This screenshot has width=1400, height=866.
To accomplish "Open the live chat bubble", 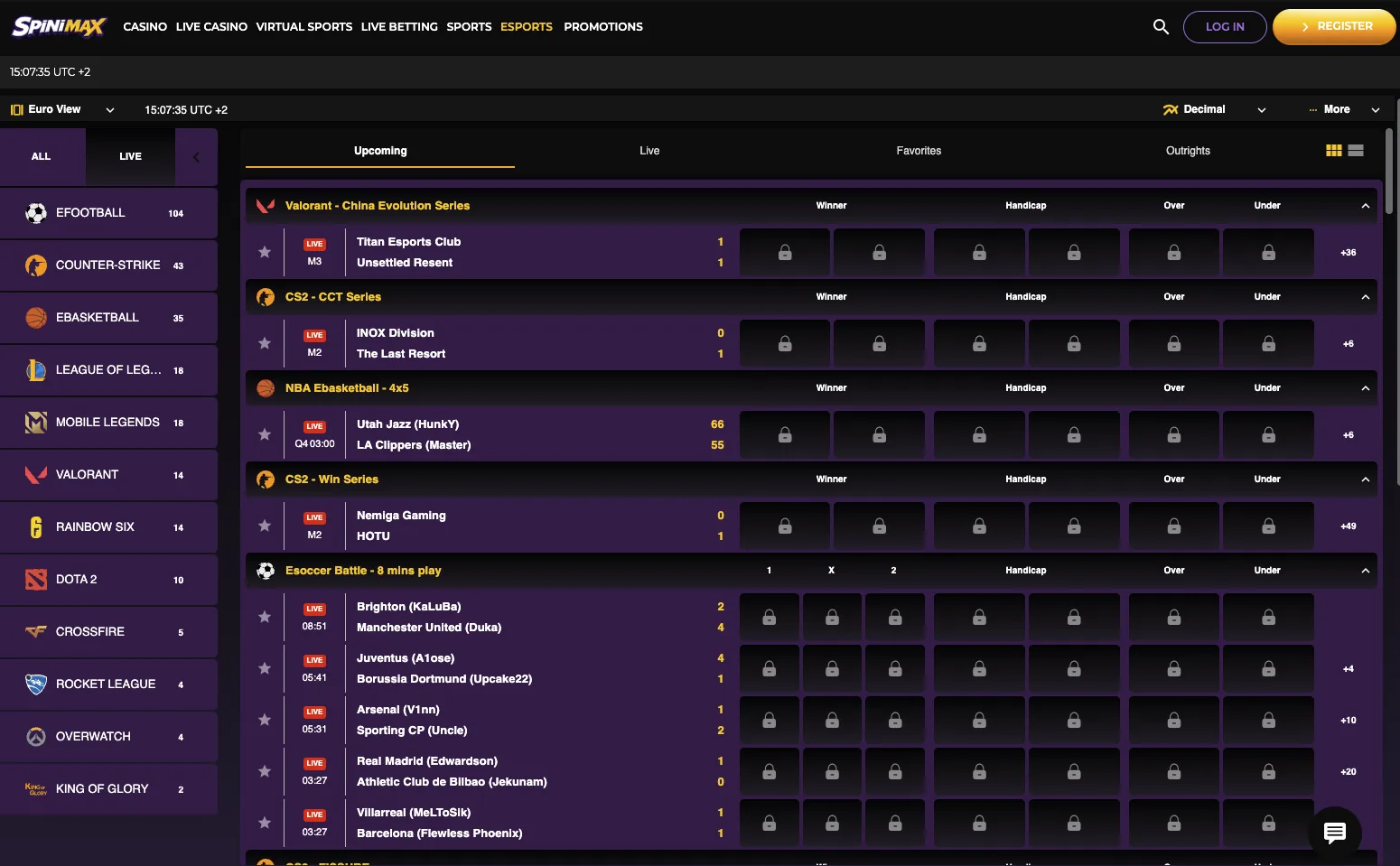I will [1334, 833].
